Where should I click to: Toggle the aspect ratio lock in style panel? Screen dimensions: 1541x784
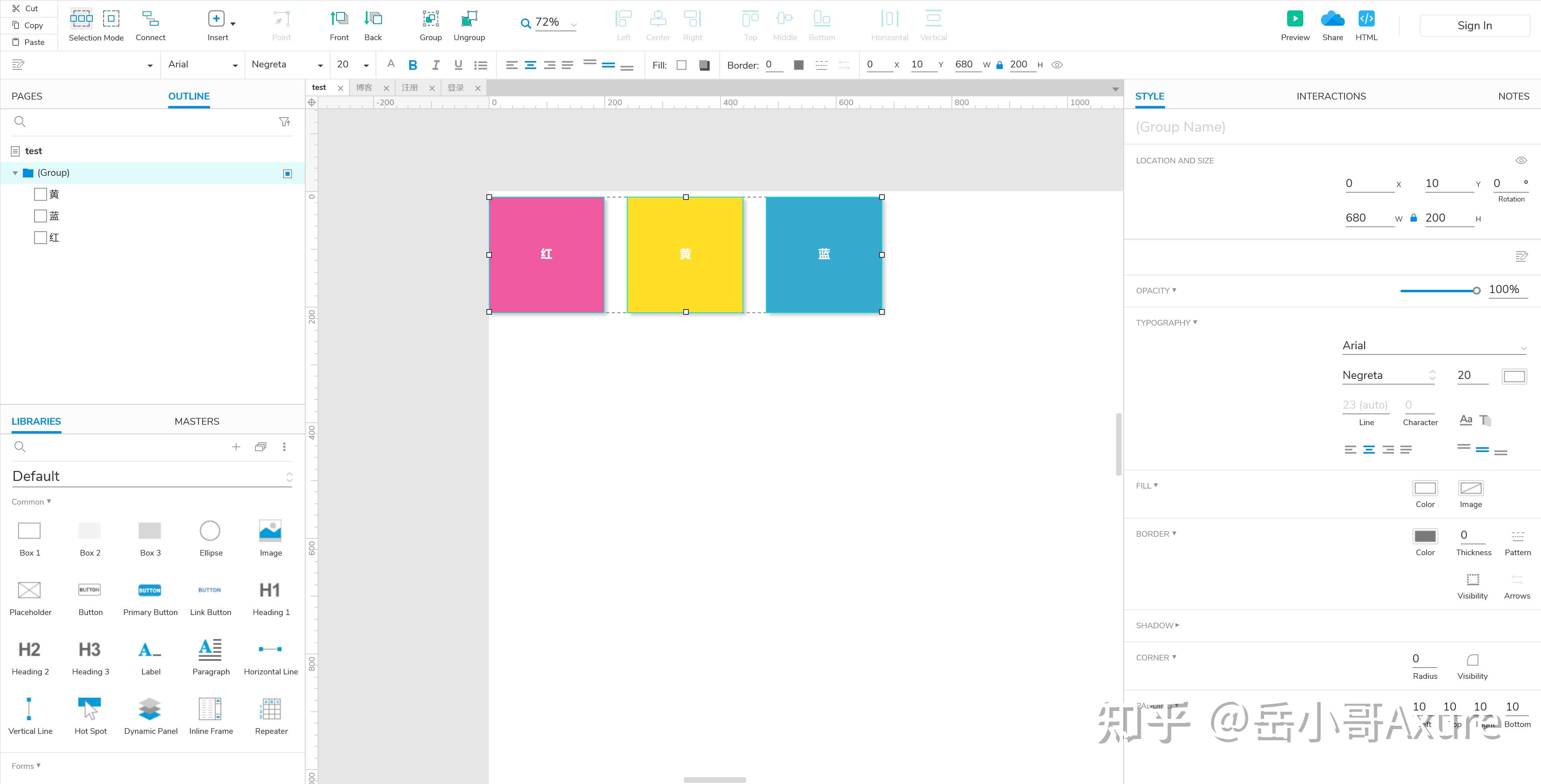pos(1414,218)
